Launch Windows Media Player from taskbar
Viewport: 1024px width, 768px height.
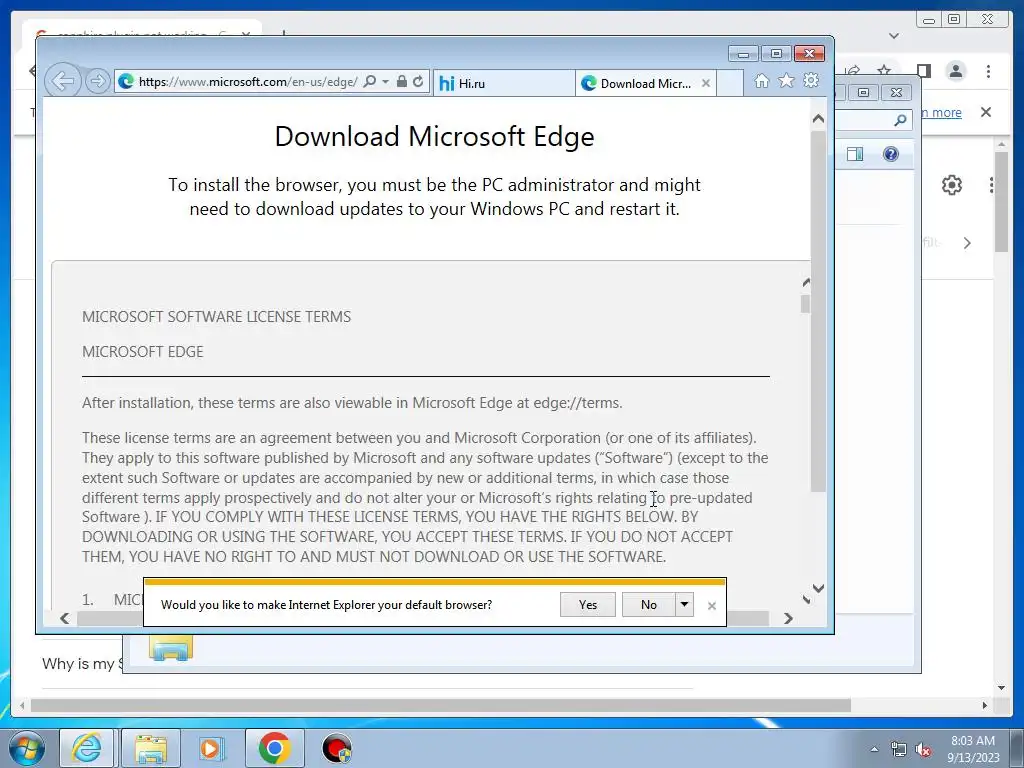[x=212, y=748]
